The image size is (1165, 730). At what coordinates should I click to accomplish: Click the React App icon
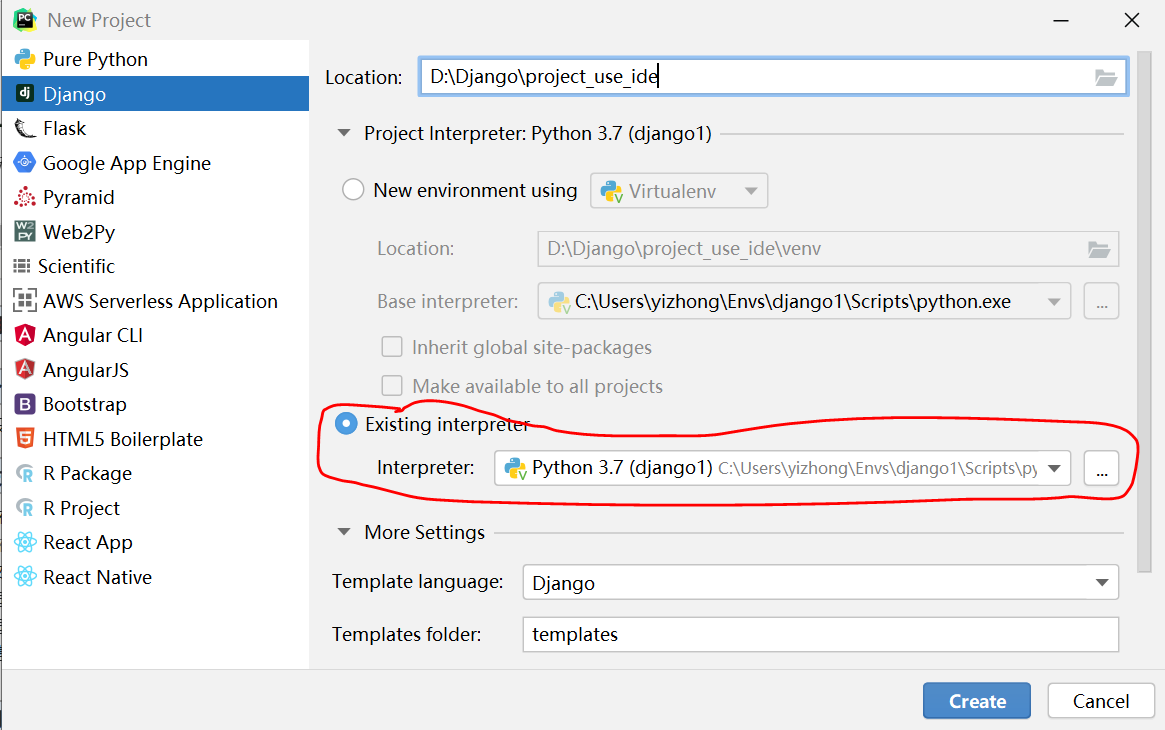tap(25, 542)
